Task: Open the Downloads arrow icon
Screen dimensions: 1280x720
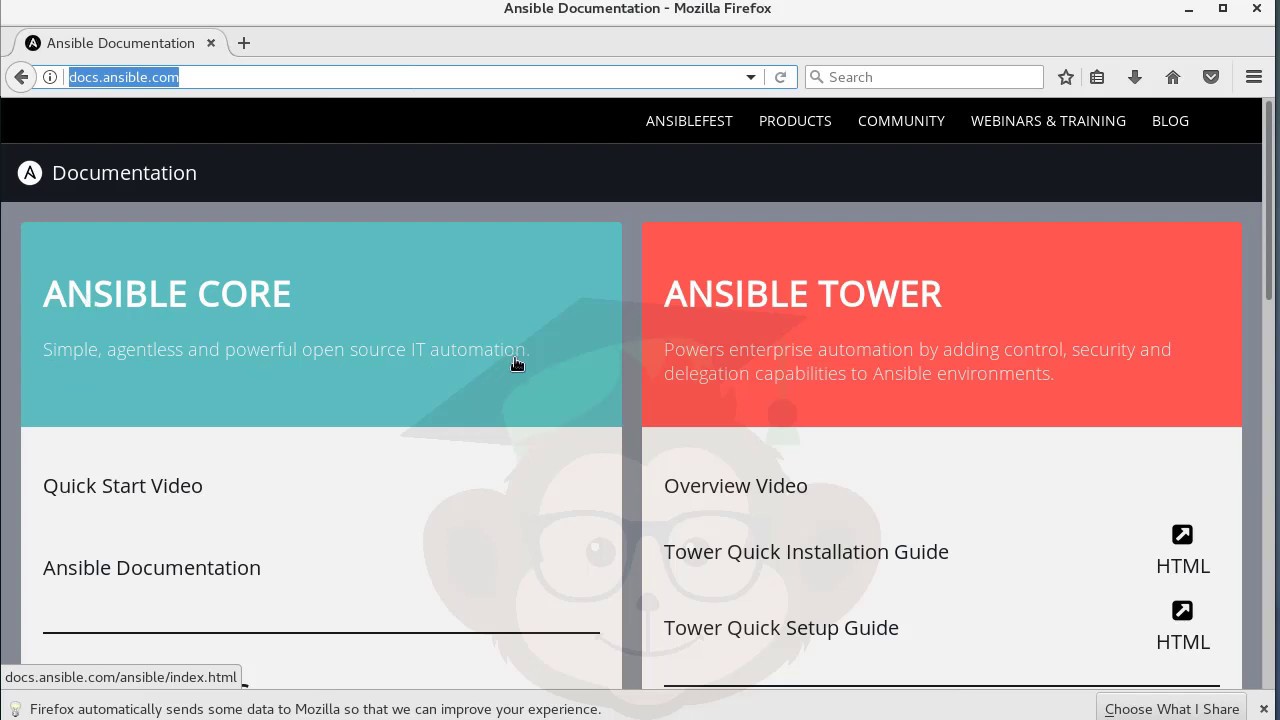Action: point(1135,77)
